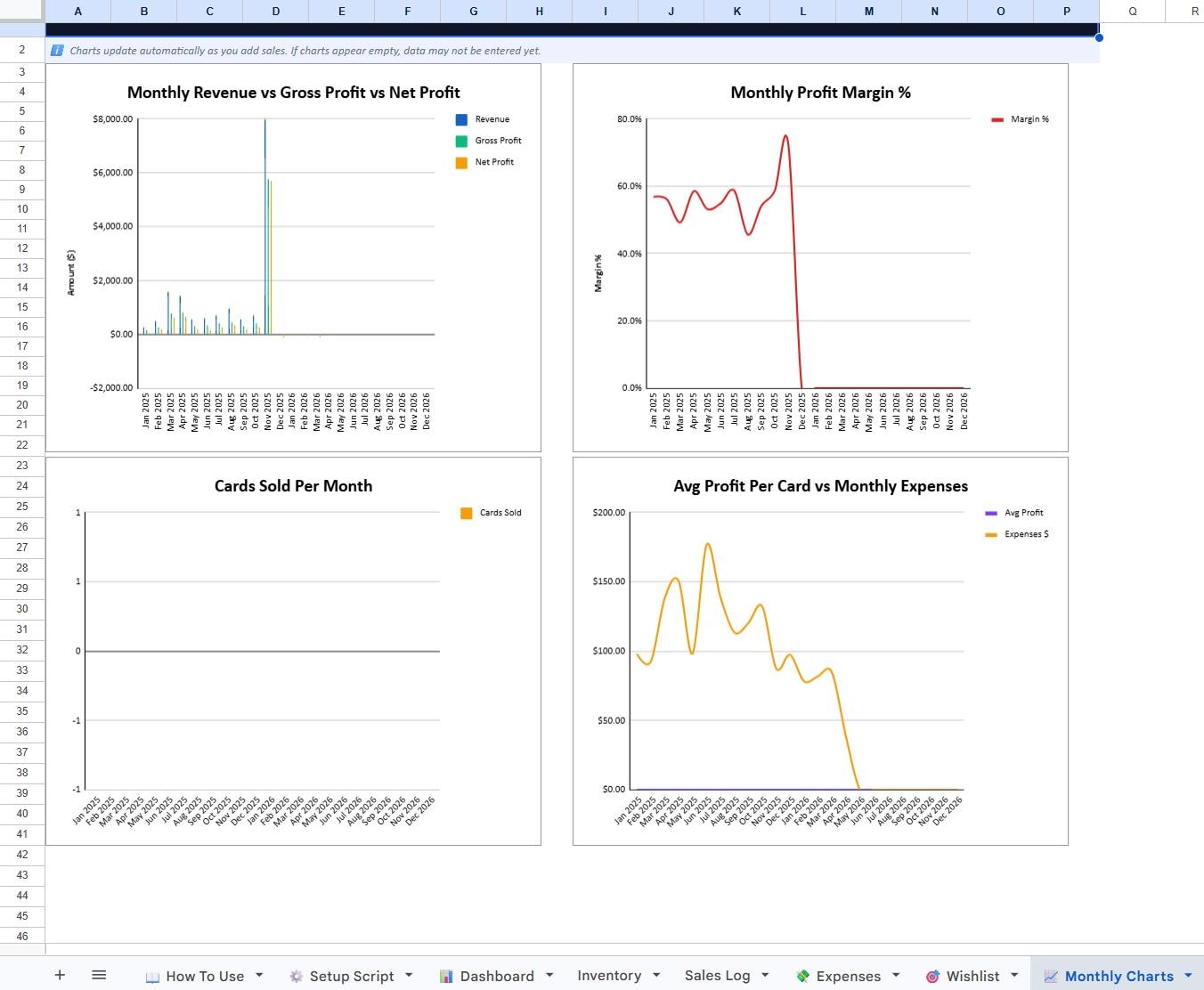Click the Wishlist target icon
This screenshot has width=1204, height=990.
click(932, 977)
